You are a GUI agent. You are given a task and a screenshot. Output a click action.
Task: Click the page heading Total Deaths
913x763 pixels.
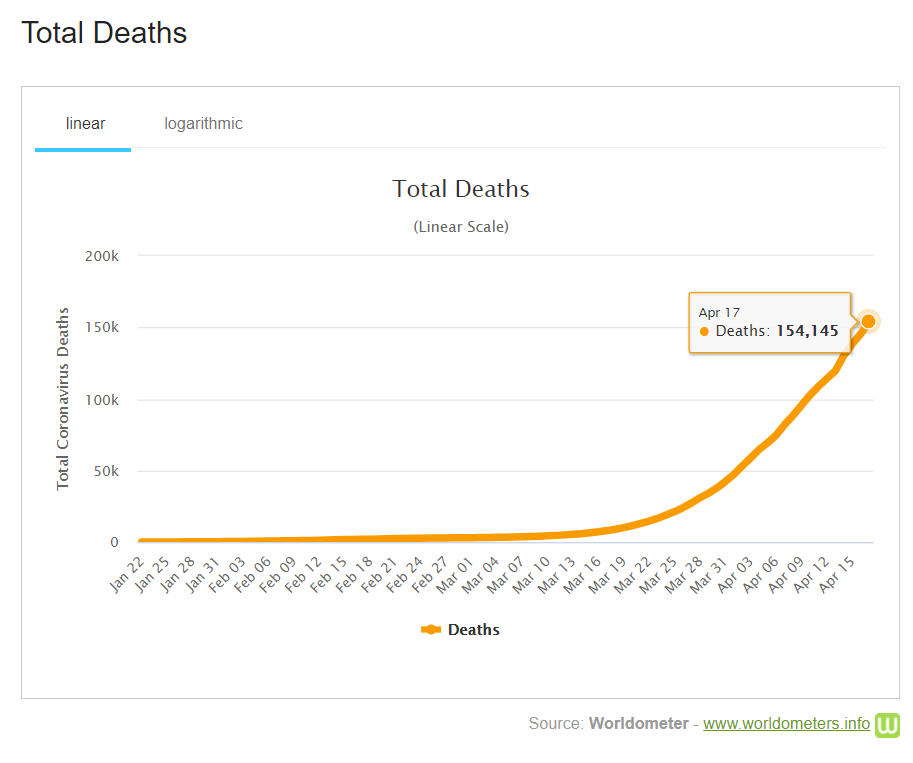pyautogui.click(x=104, y=33)
